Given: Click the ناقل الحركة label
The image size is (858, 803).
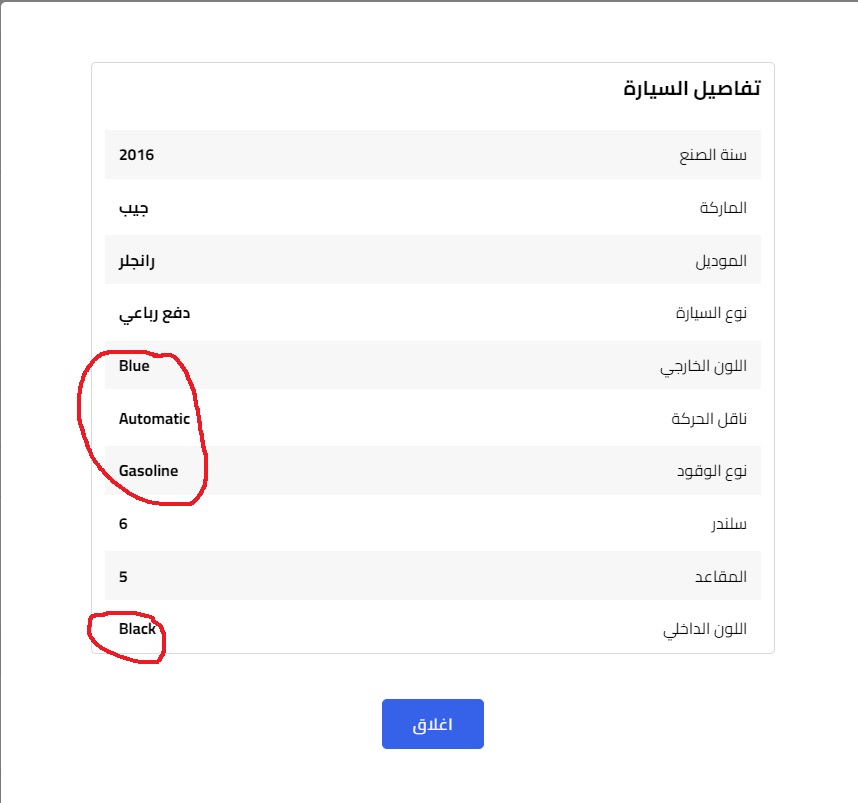Looking at the screenshot, I should tap(709, 419).
